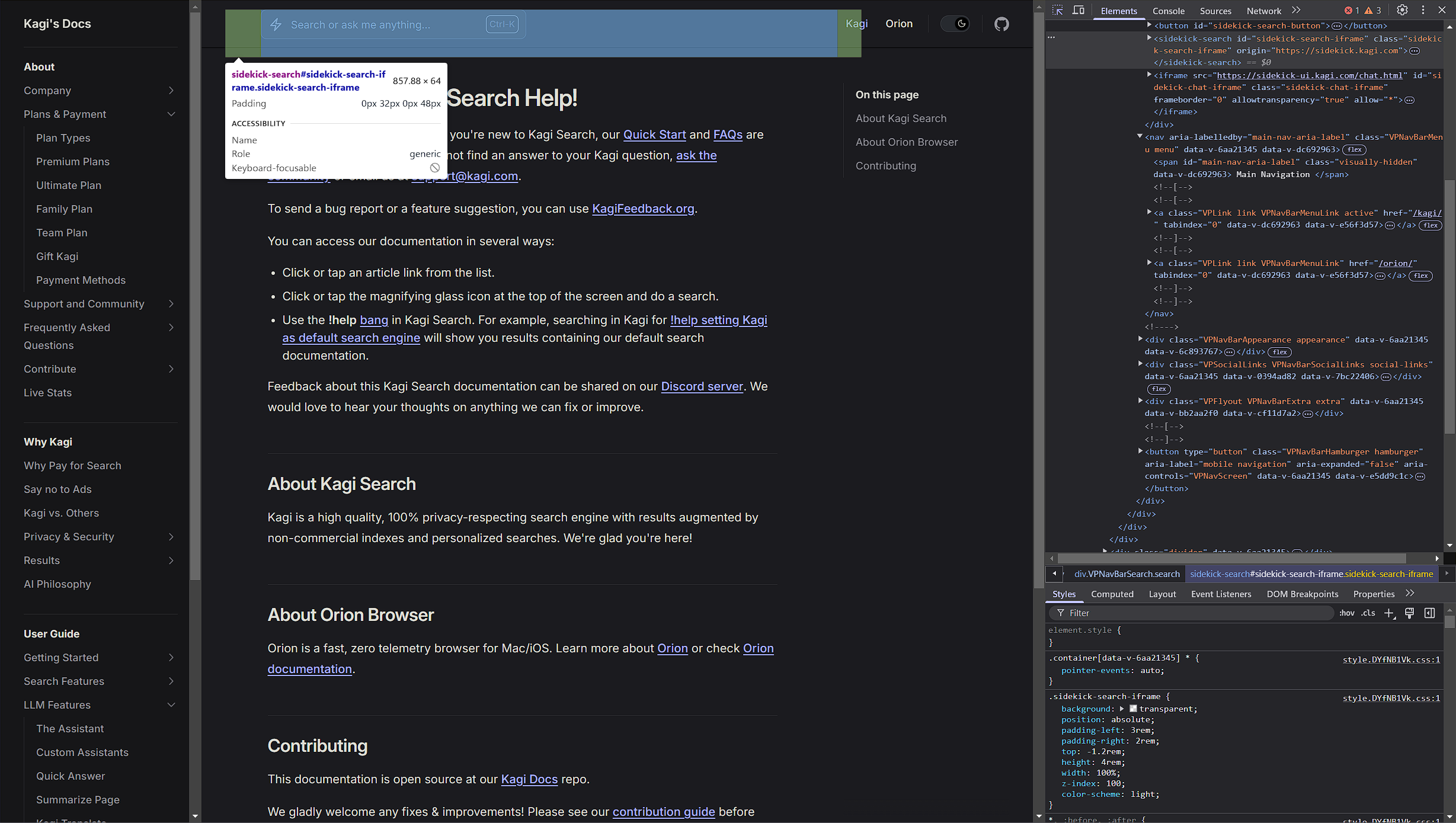Toggle the device toolbar icon
1456x823 pixels.
tap(1079, 10)
